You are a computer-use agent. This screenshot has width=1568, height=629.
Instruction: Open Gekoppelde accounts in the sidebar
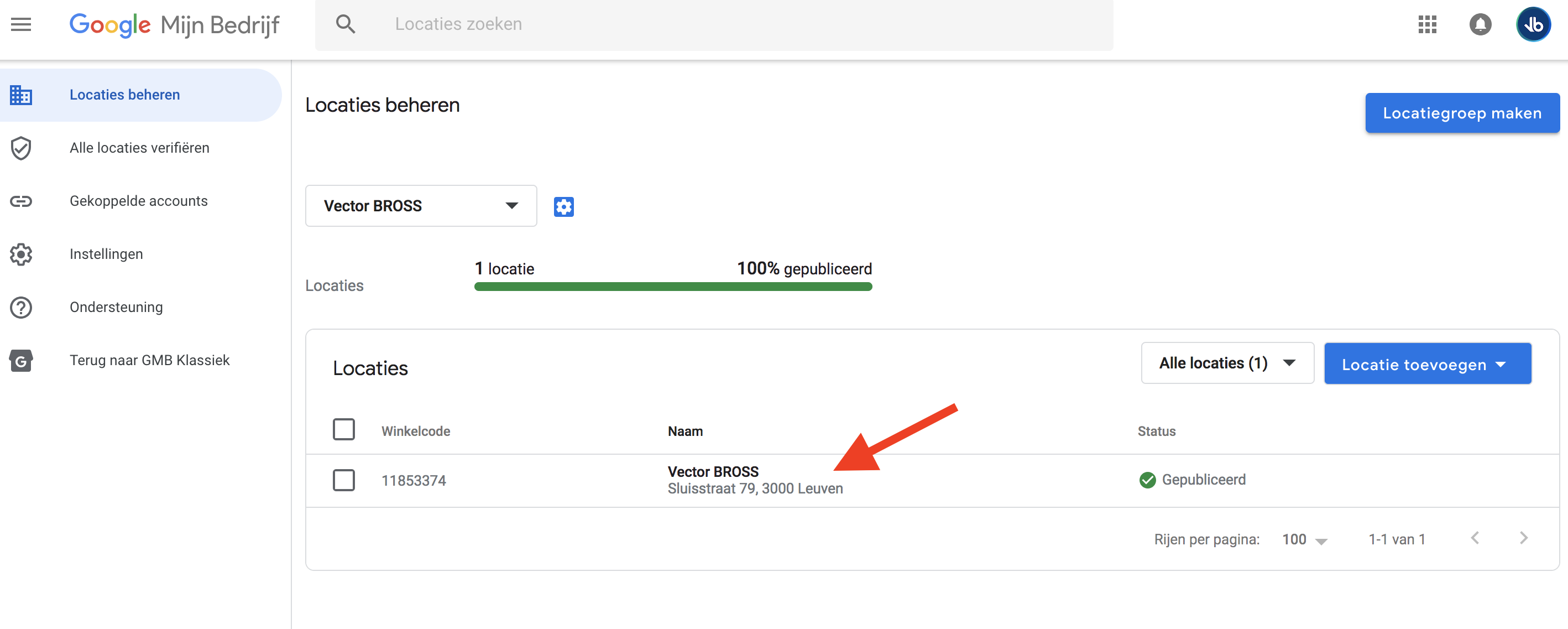(138, 201)
